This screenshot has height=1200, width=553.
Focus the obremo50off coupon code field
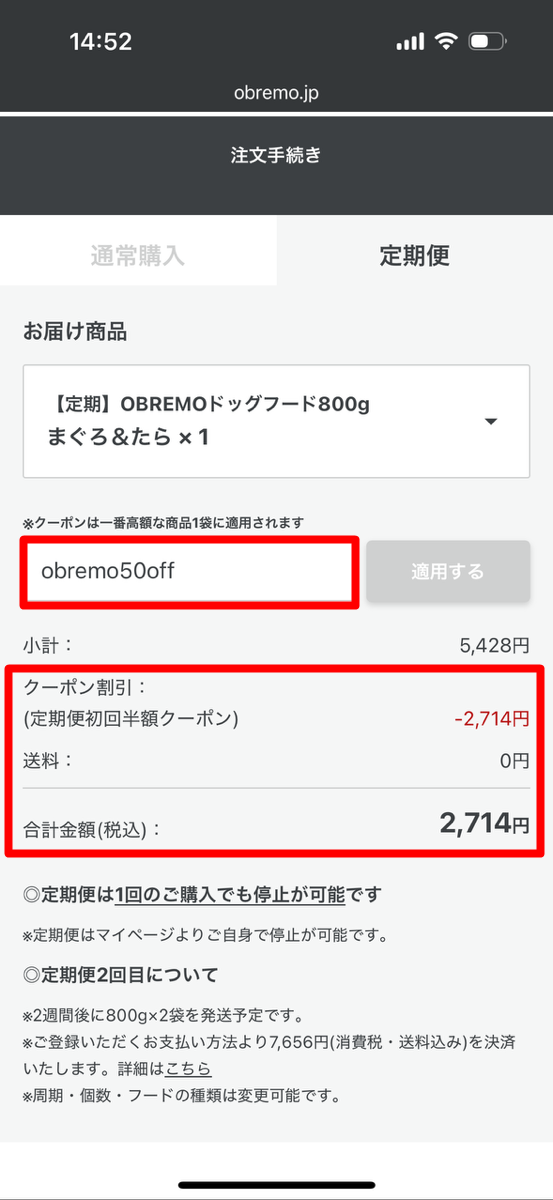click(188, 572)
